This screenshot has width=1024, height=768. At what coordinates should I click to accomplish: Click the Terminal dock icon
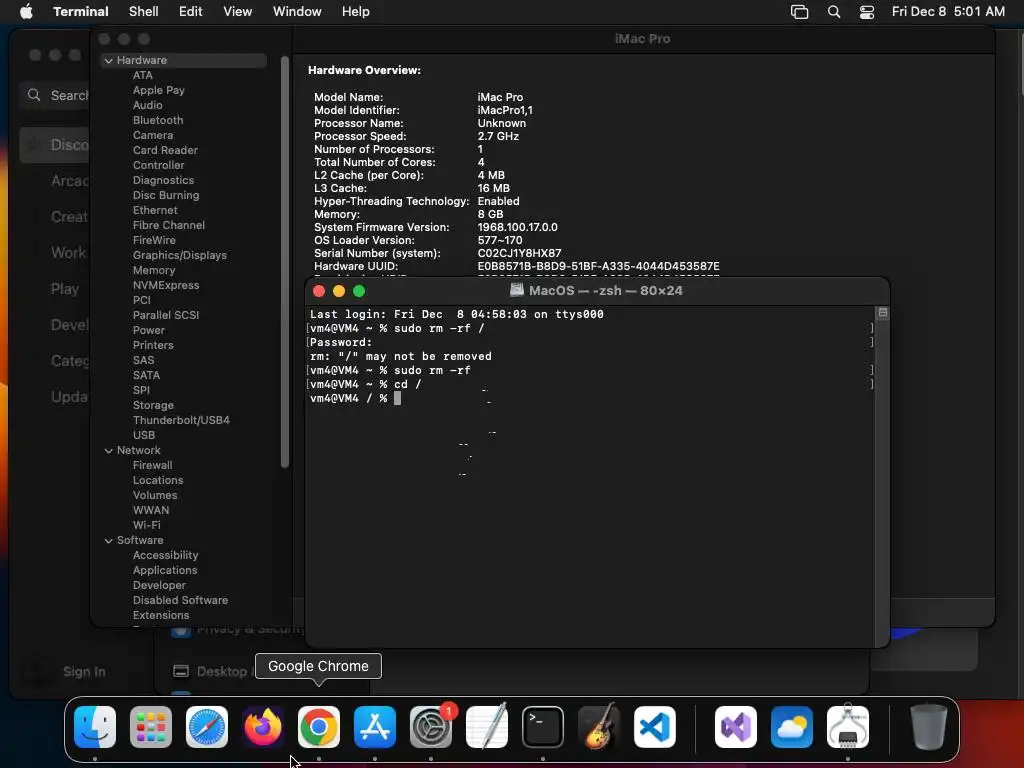543,727
